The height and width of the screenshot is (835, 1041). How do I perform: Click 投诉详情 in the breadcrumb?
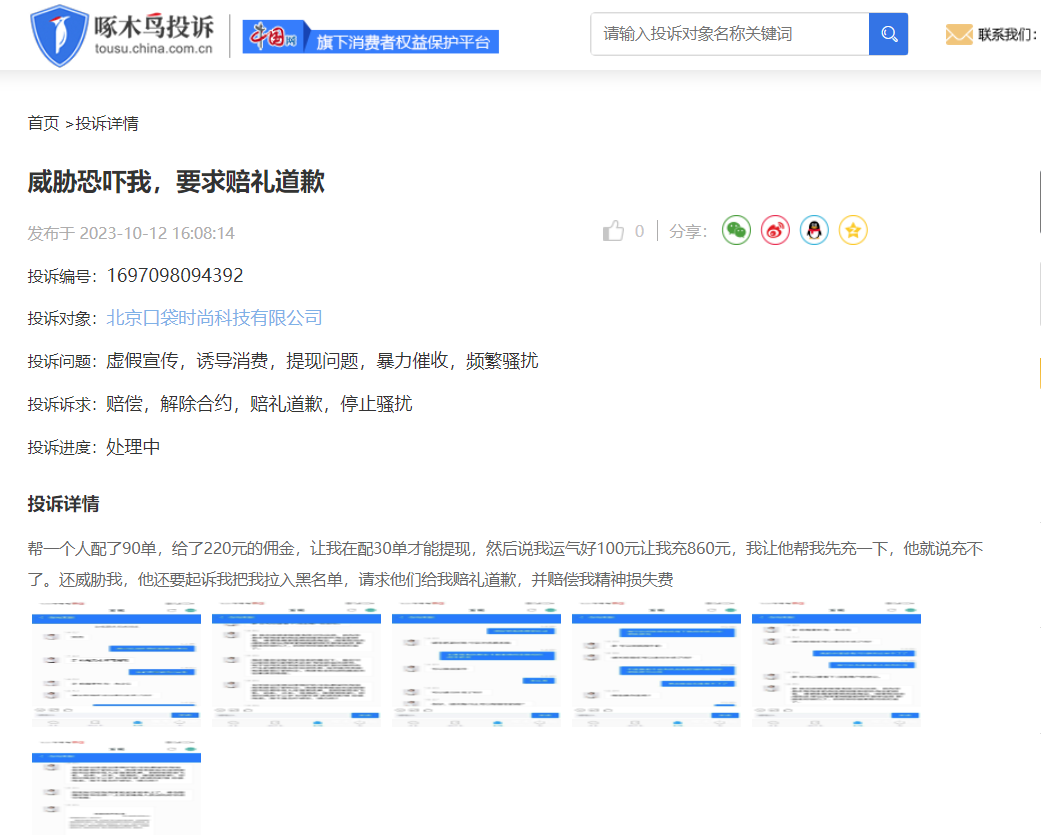[x=107, y=123]
